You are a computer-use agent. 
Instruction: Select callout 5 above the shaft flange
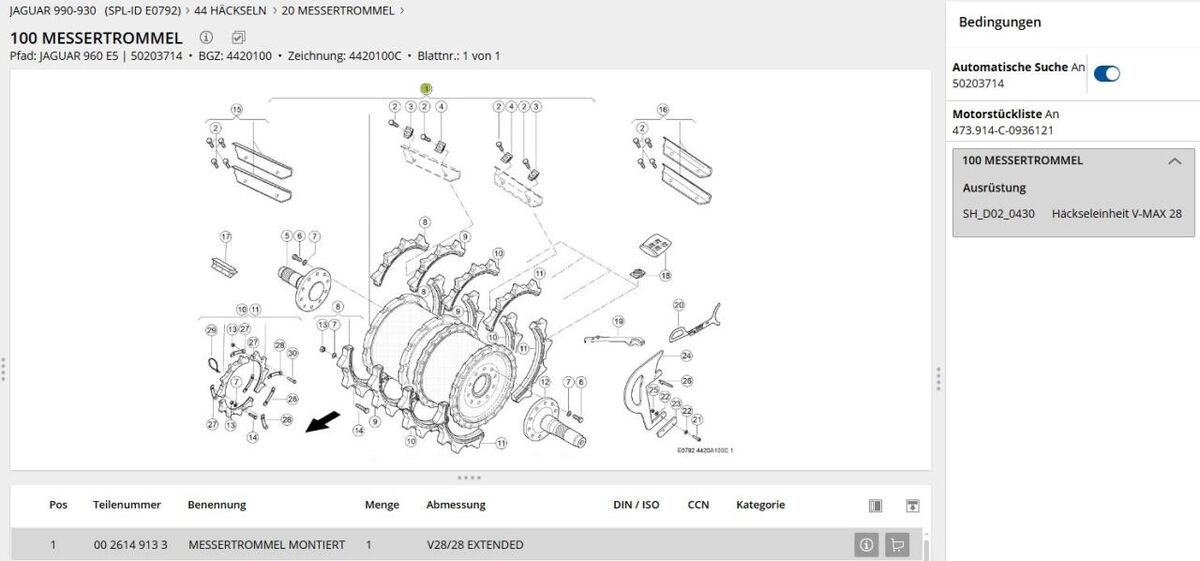(287, 236)
